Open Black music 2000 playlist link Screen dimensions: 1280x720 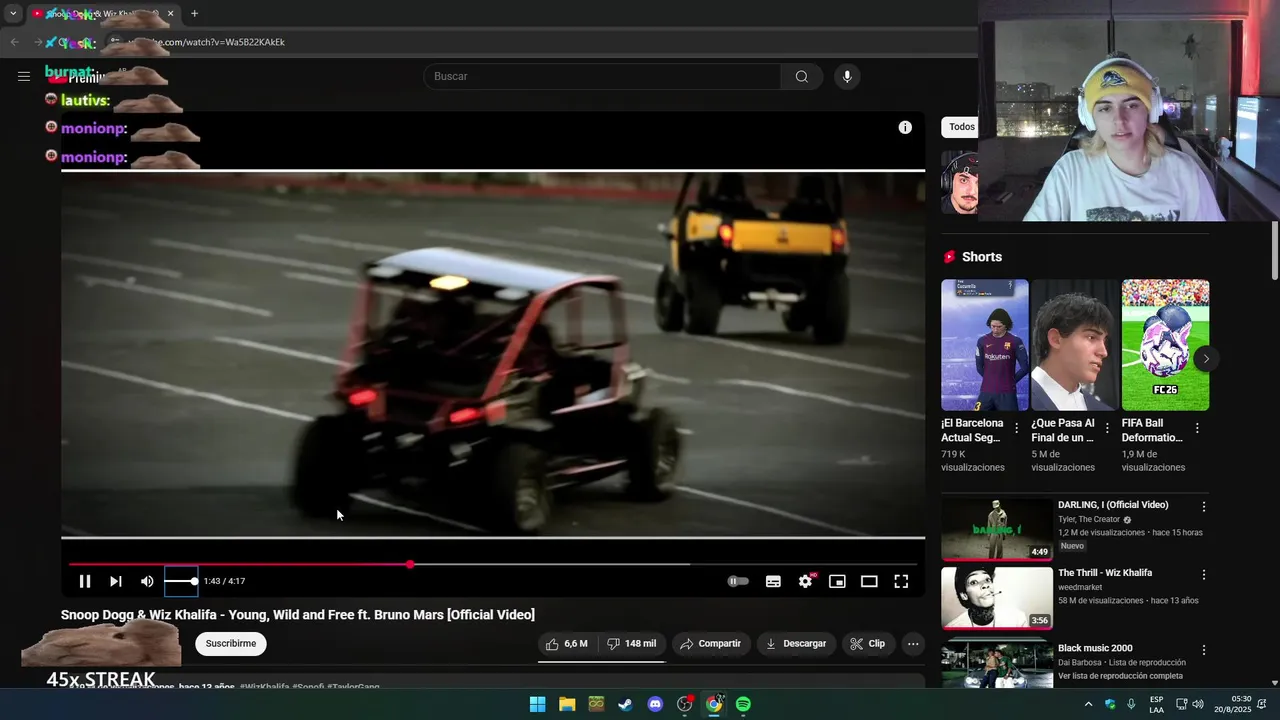click(1094, 648)
